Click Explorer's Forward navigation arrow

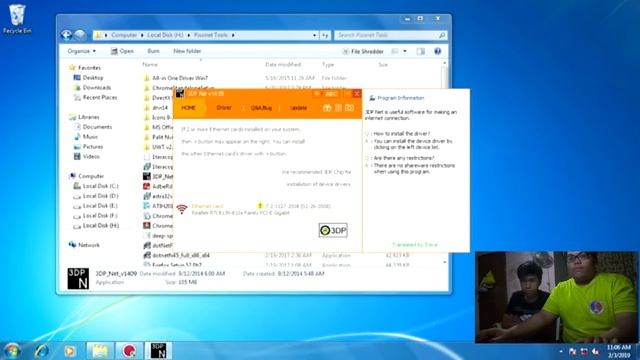(x=80, y=36)
